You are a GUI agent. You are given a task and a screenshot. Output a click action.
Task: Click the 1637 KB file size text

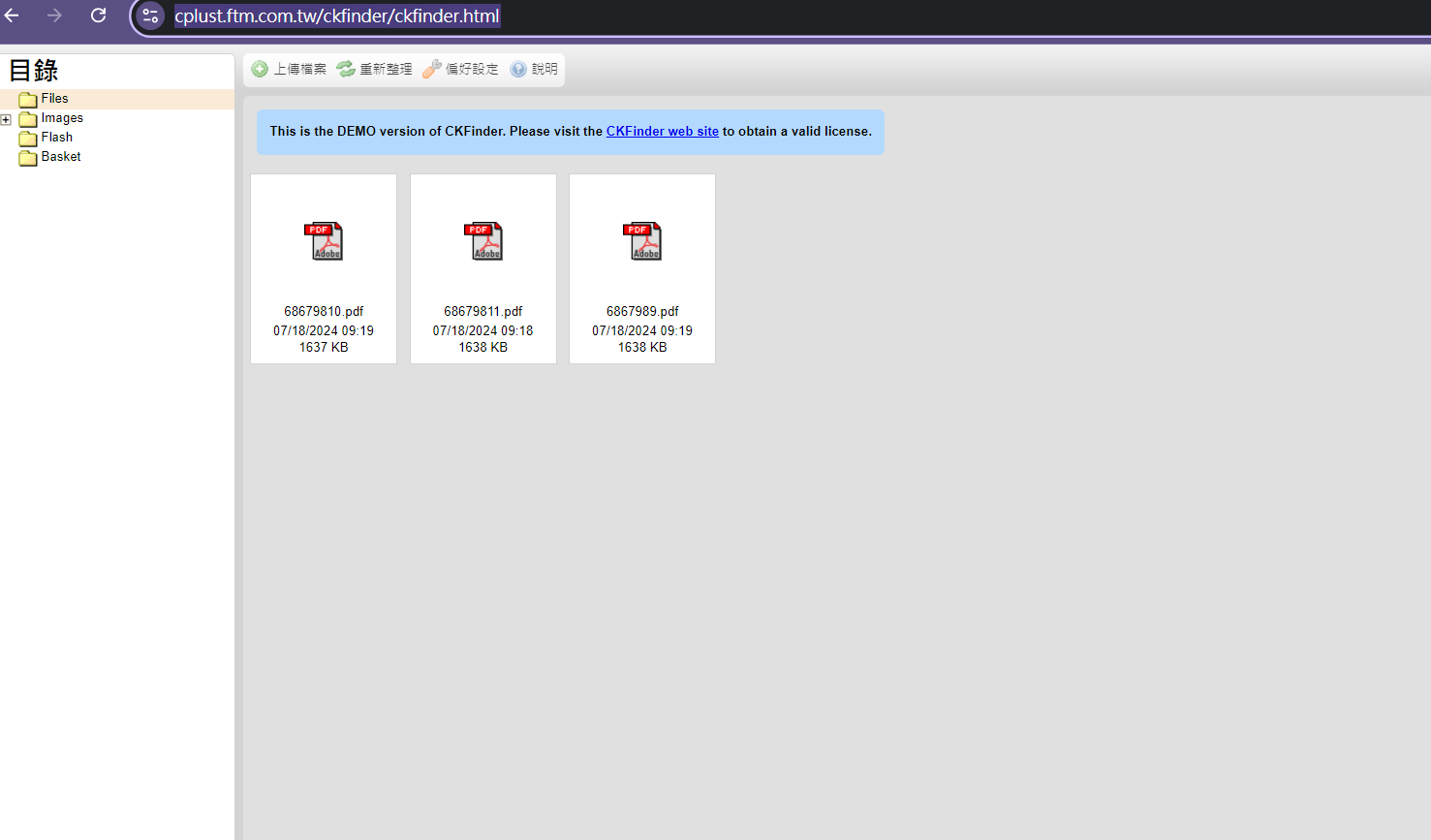point(324,347)
